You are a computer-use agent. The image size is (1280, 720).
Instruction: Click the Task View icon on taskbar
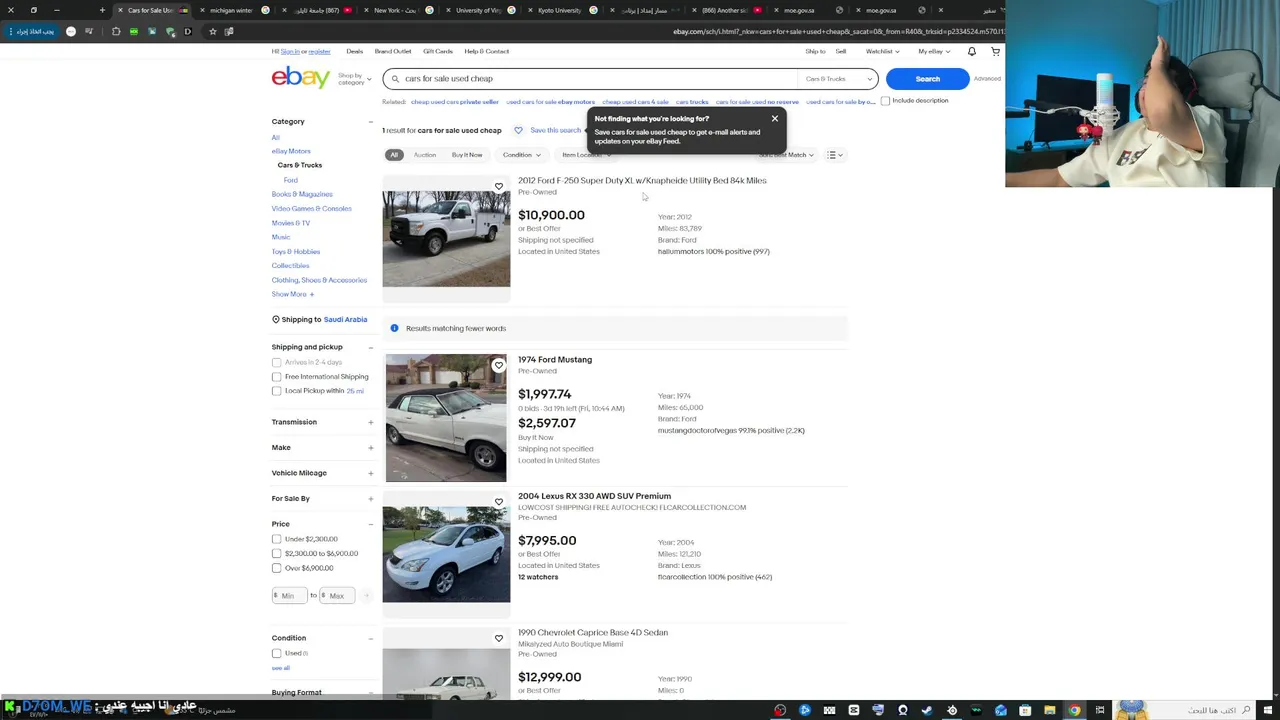coord(1100,710)
